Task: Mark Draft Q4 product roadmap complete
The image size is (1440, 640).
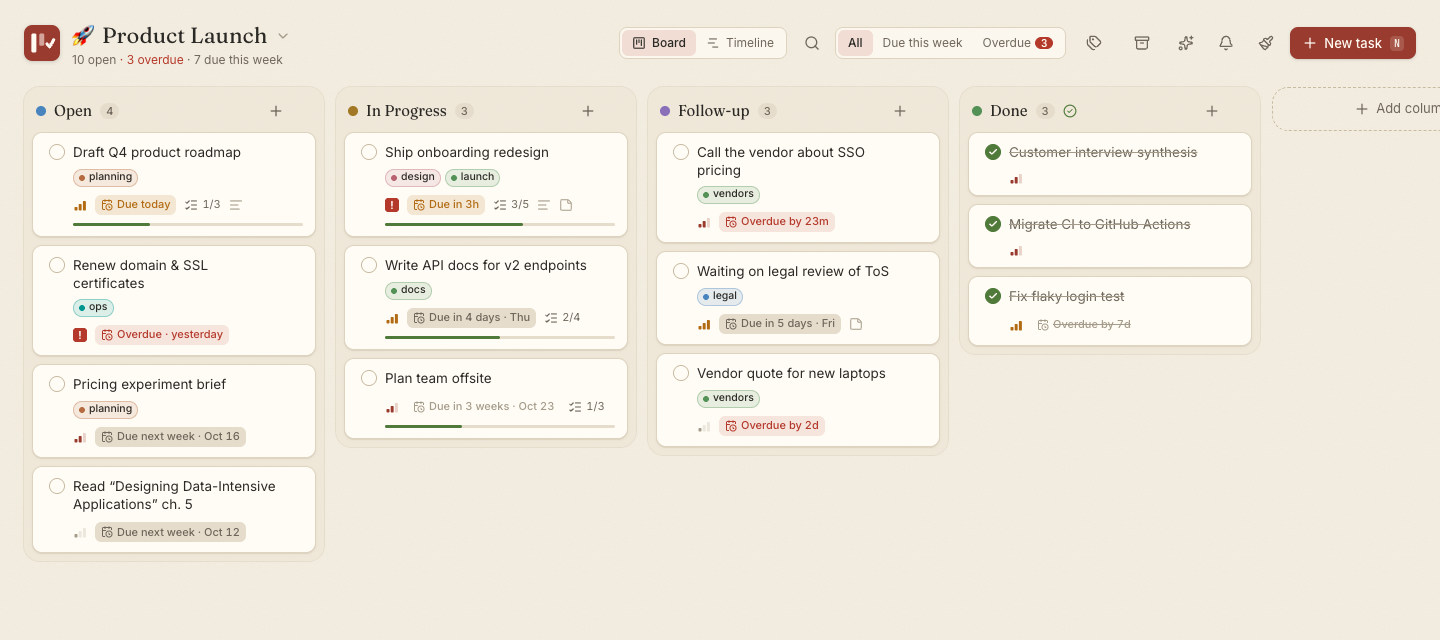Action: point(57,152)
